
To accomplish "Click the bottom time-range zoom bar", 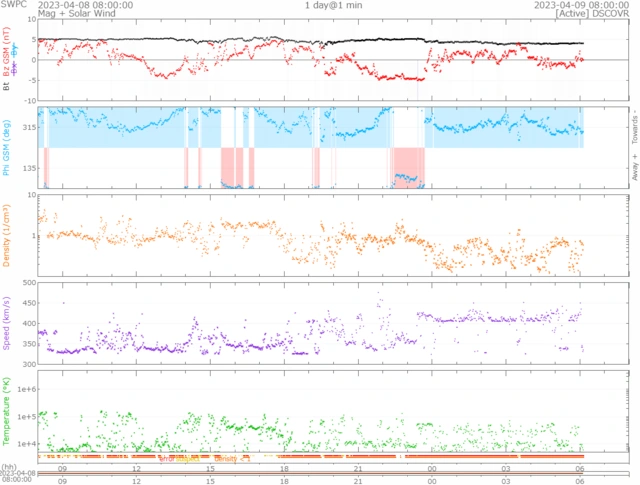I will click(333, 474).
